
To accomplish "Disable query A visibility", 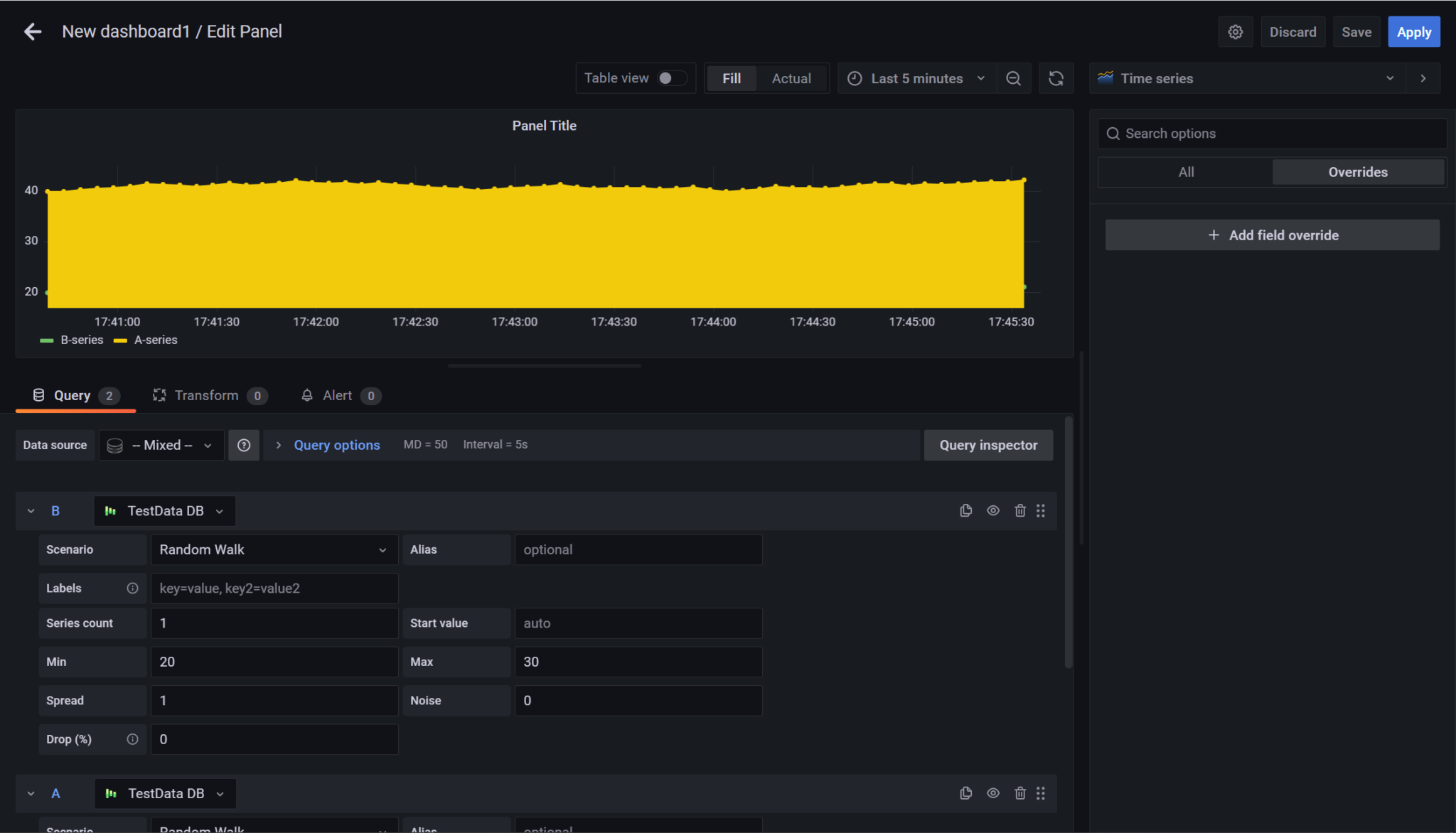I will click(992, 793).
